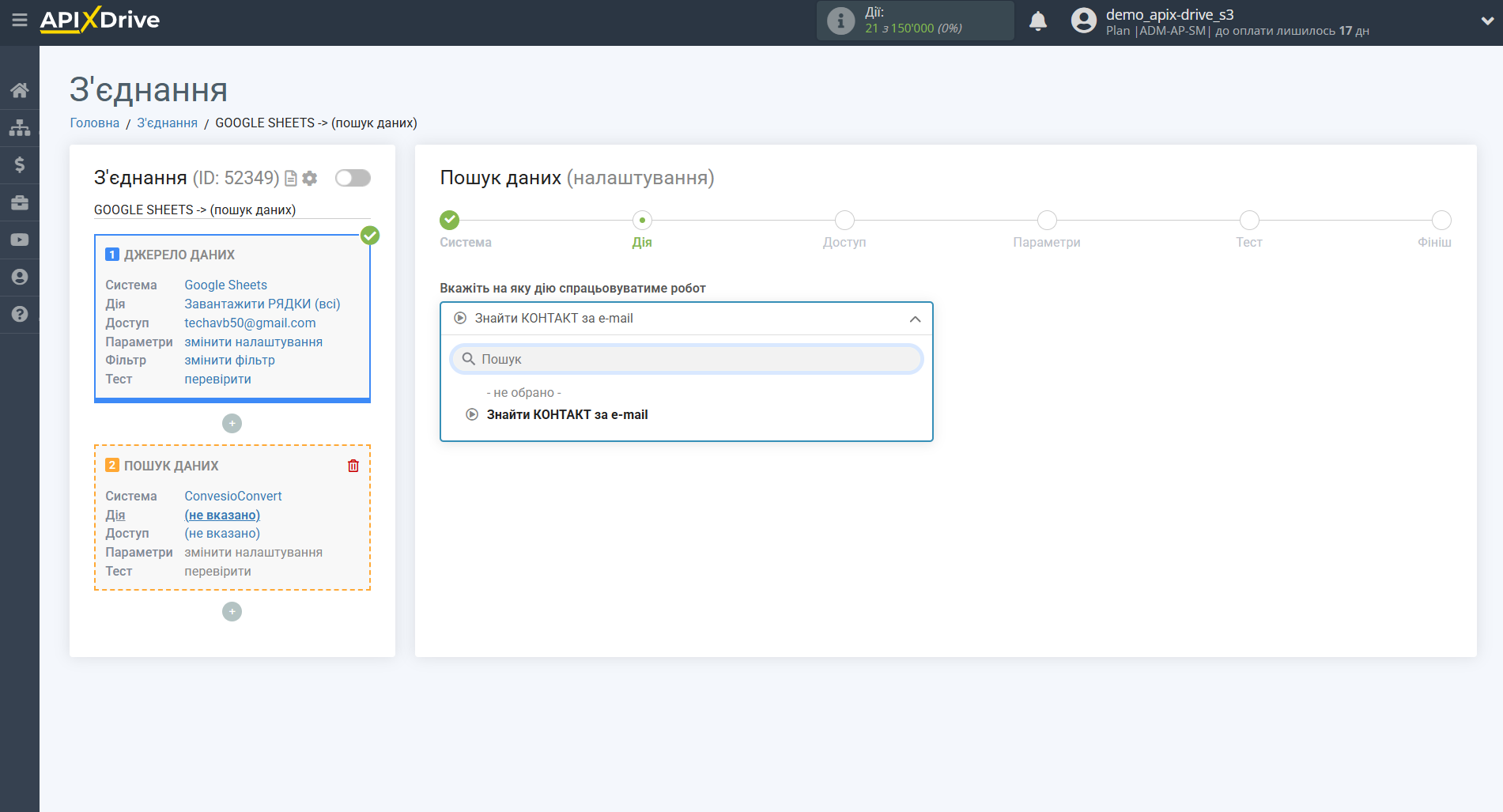Click the add step plus button below source

click(x=232, y=424)
